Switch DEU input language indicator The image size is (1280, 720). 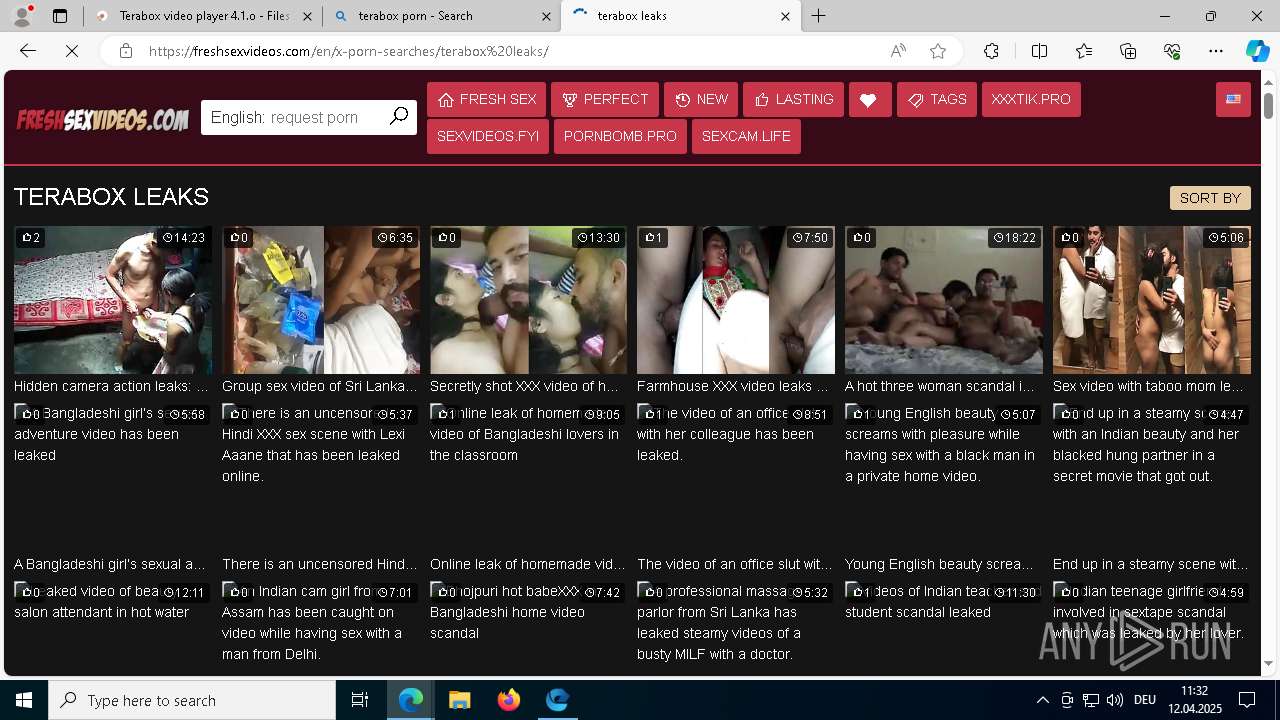click(x=1145, y=700)
